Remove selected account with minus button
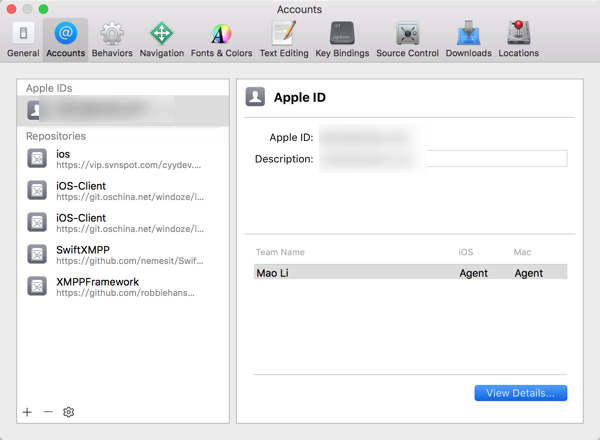 48,412
